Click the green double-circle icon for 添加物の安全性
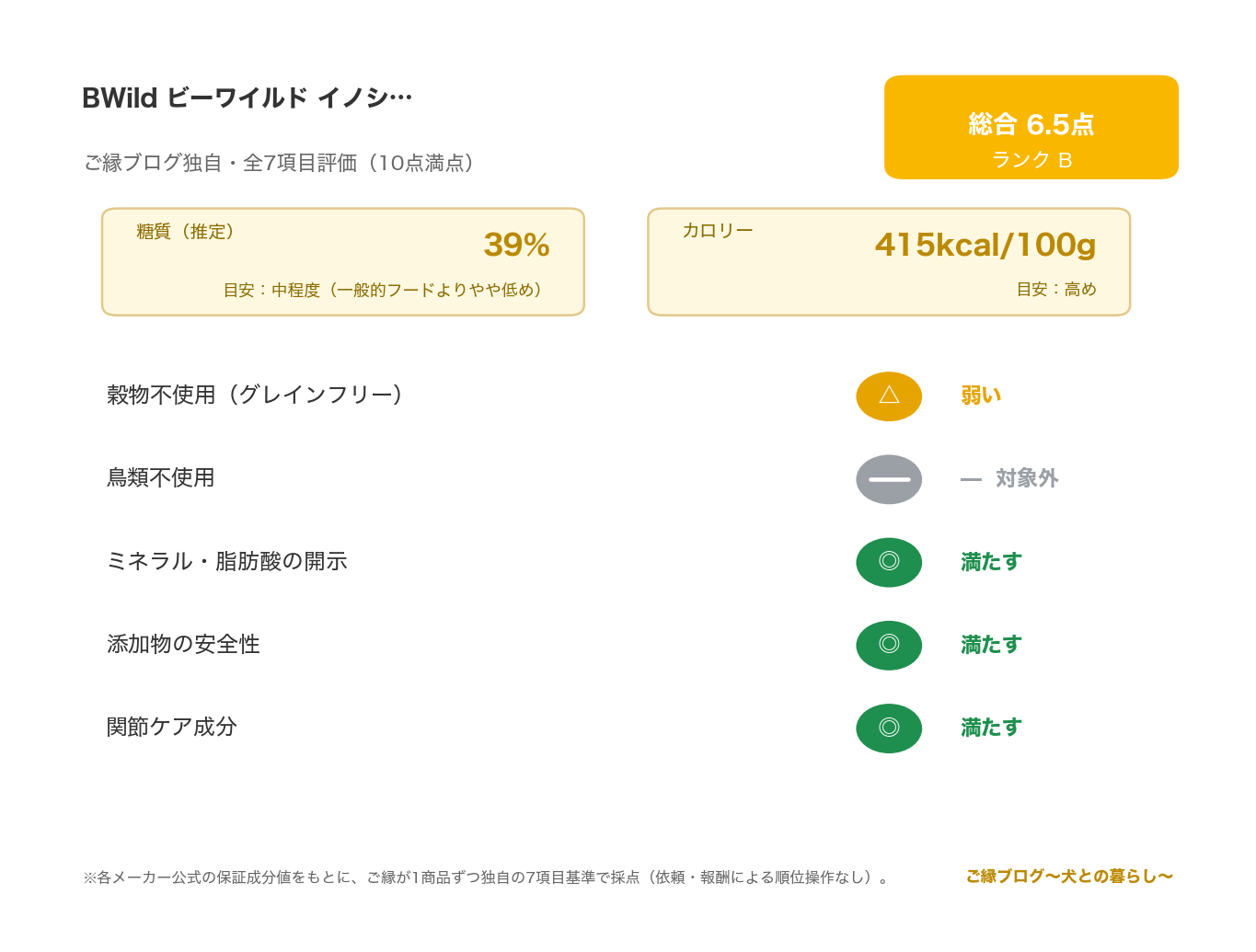The width and height of the screenshot is (1256, 952). [889, 645]
